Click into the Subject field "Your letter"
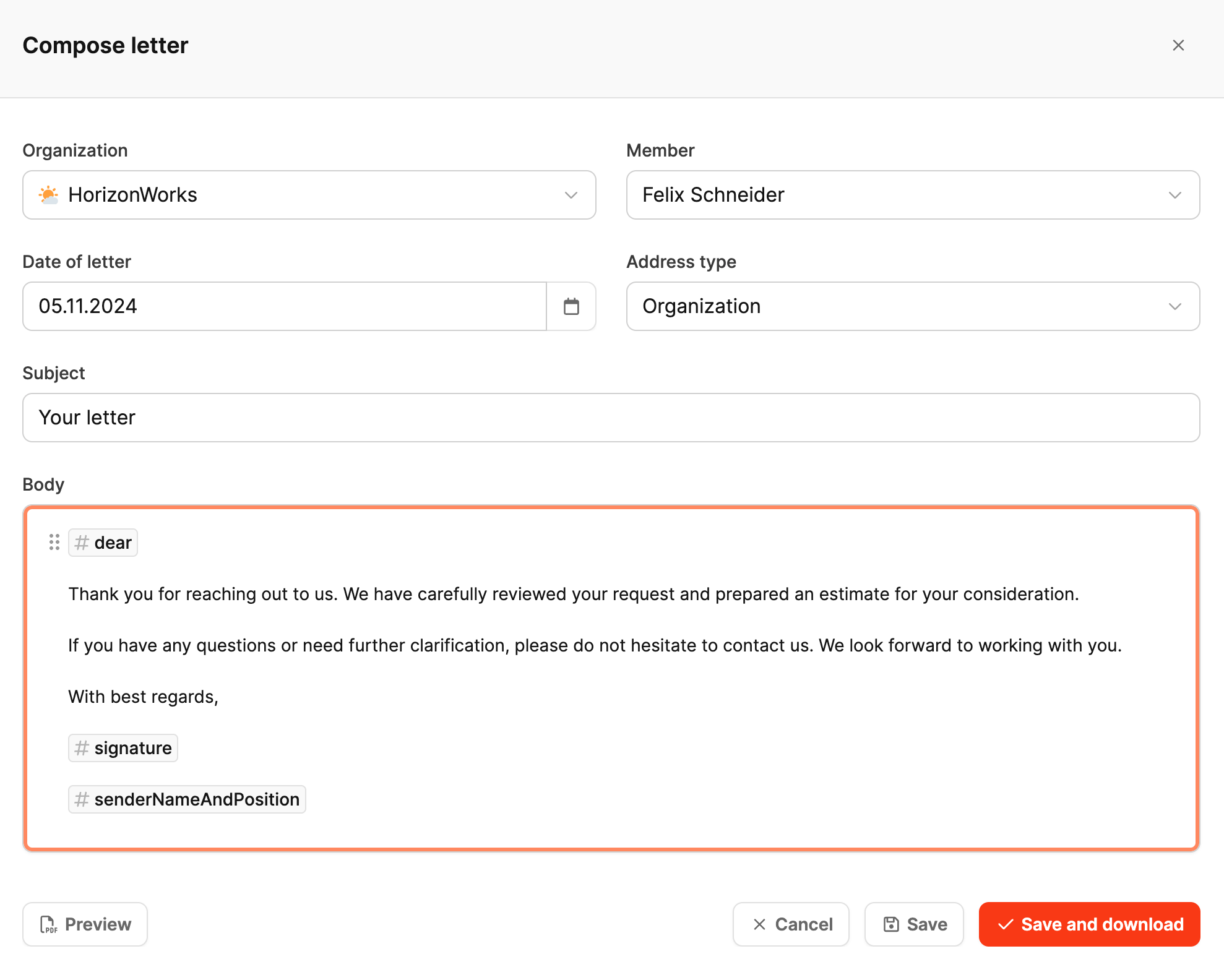 [x=611, y=418]
